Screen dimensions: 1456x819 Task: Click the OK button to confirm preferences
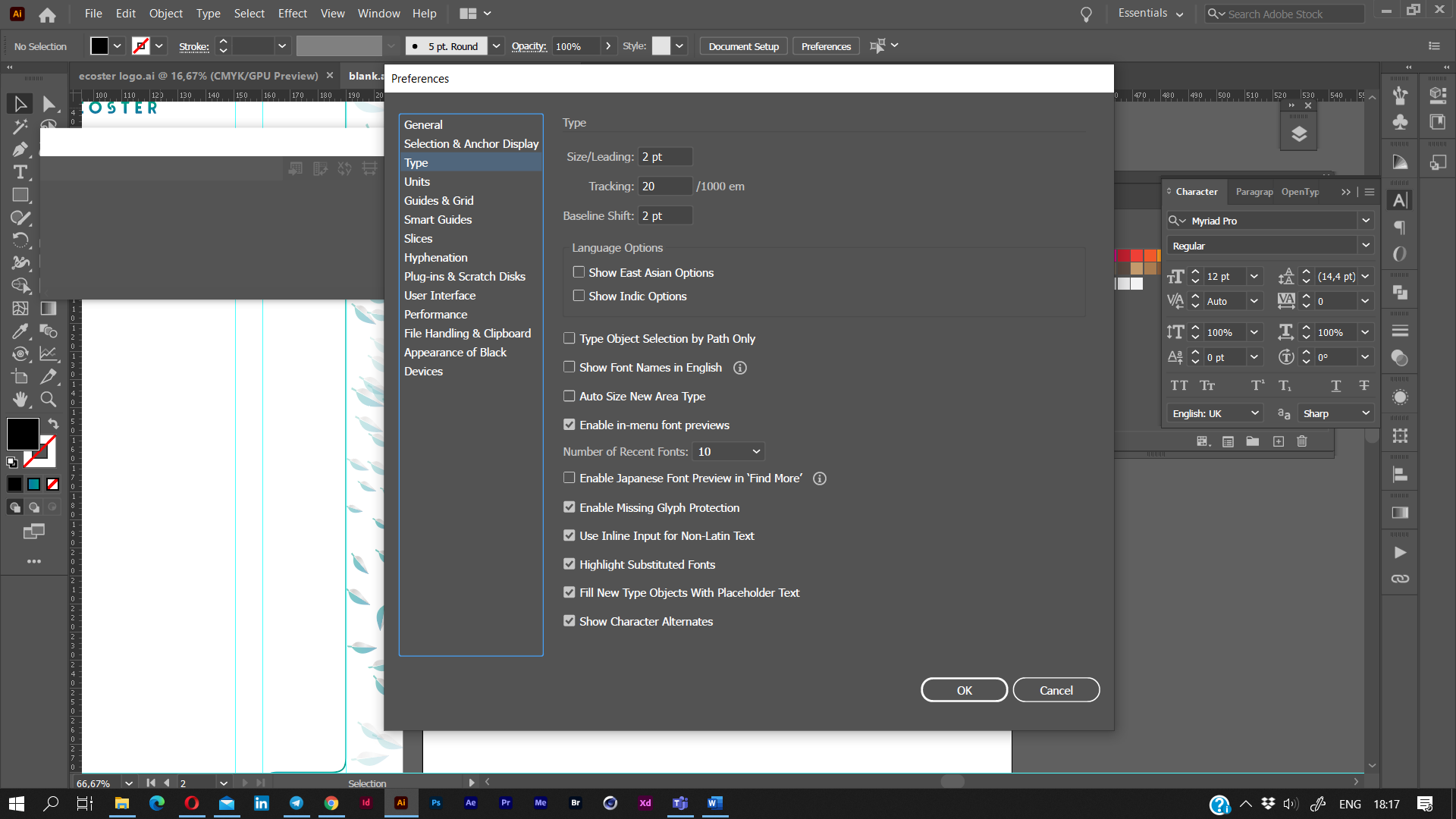coord(964,689)
